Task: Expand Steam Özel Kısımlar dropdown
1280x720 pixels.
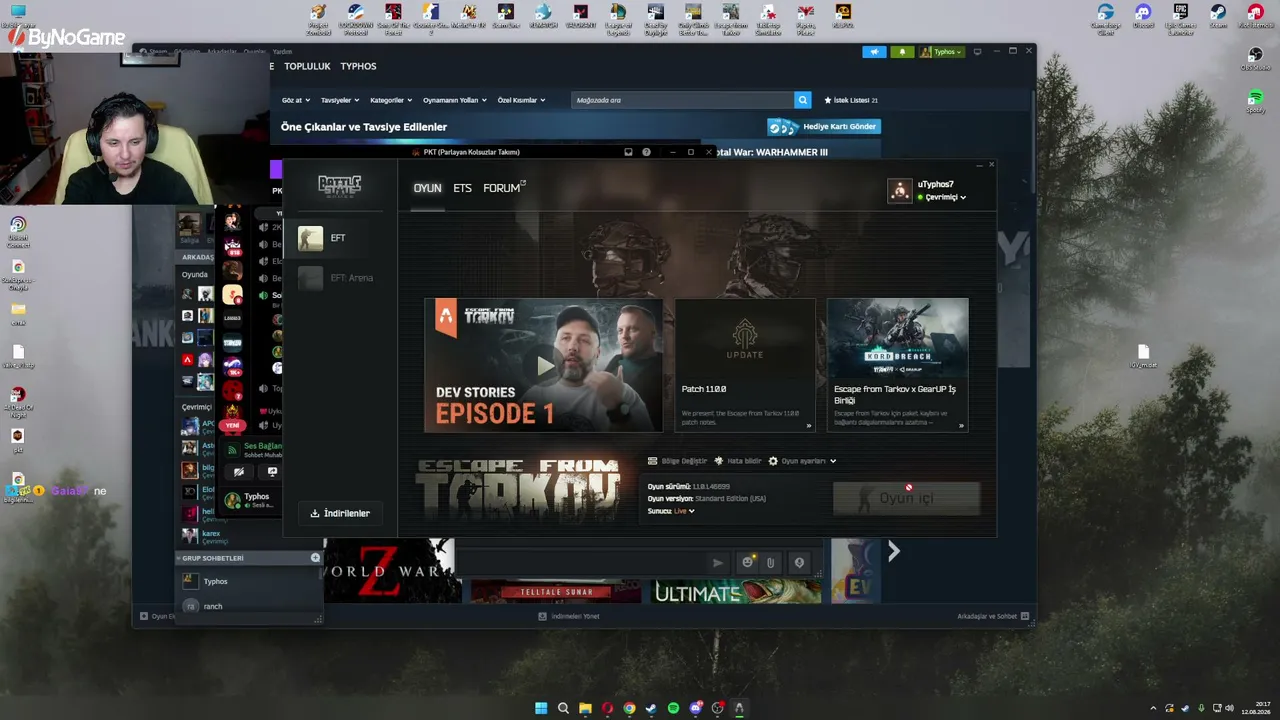Action: (522, 100)
